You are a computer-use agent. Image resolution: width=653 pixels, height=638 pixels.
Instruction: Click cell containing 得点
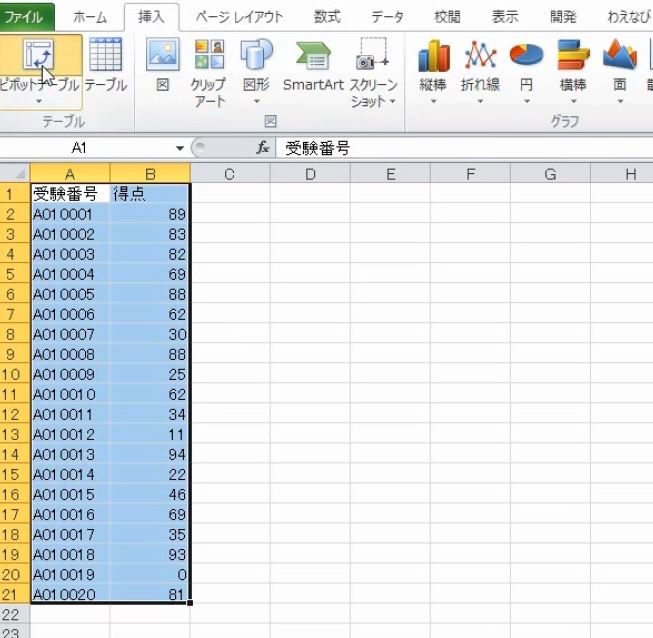150,194
